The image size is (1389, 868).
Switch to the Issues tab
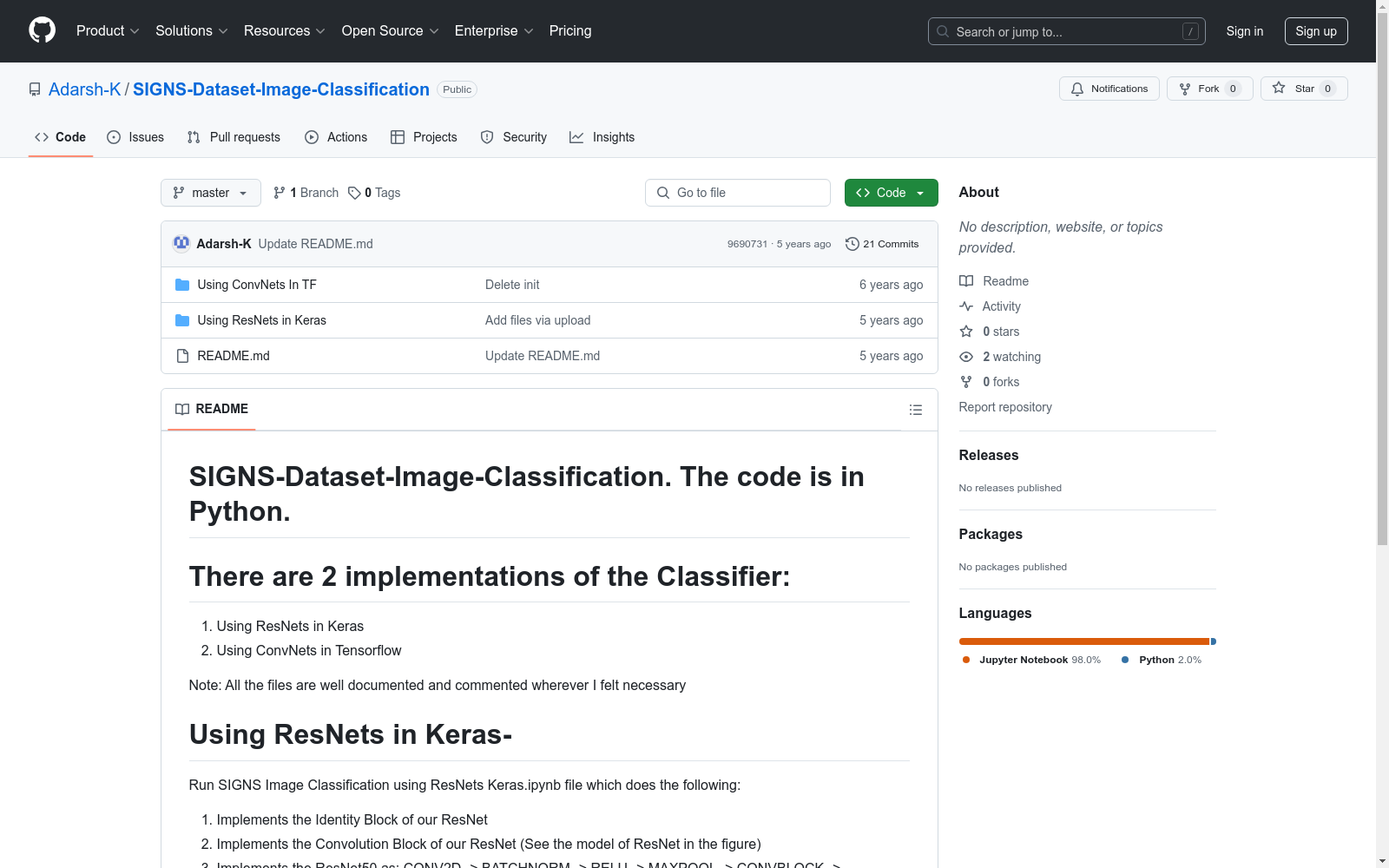point(135,137)
